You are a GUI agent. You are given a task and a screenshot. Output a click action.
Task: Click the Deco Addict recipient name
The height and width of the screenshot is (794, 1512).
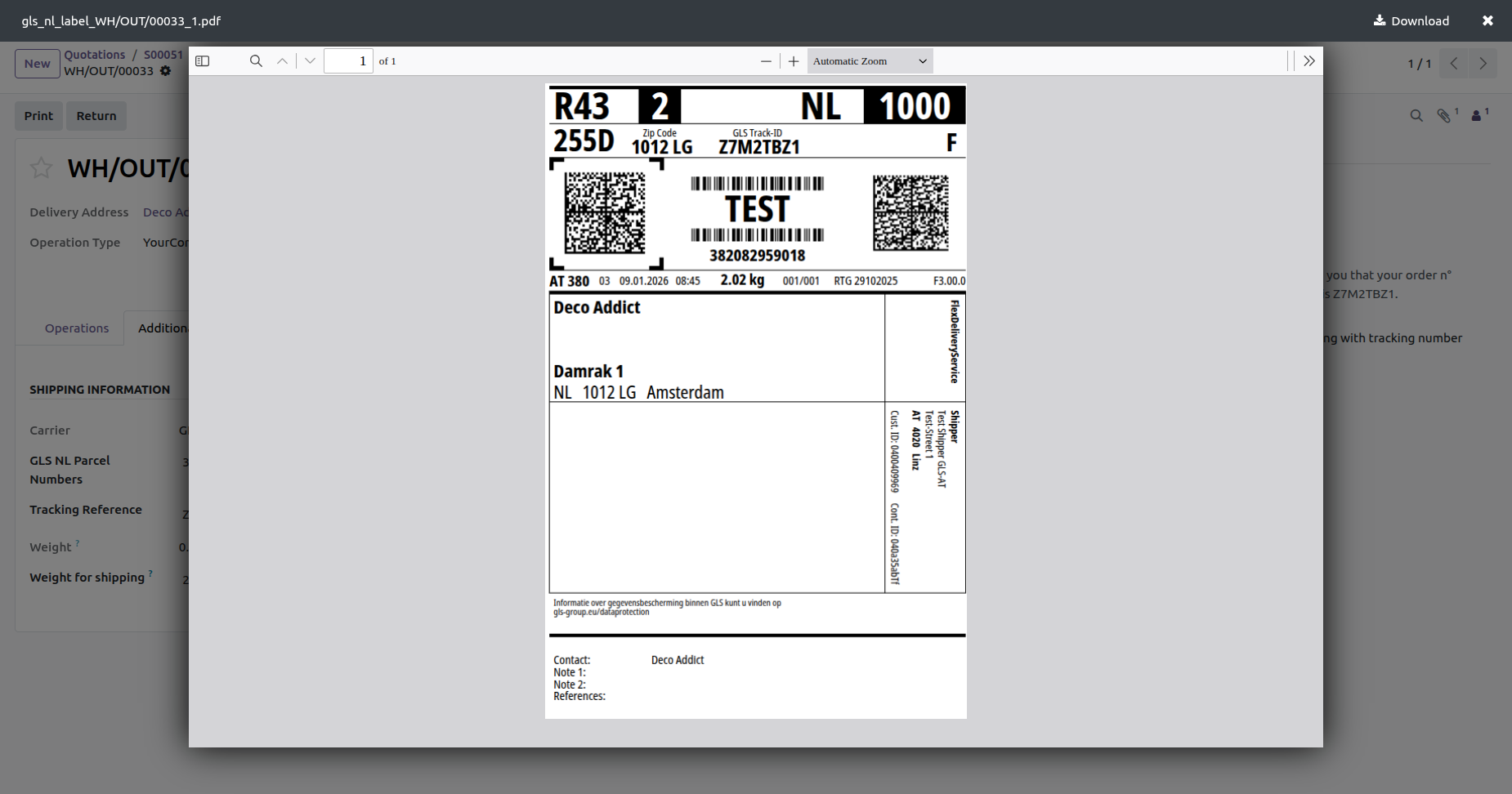pos(597,308)
